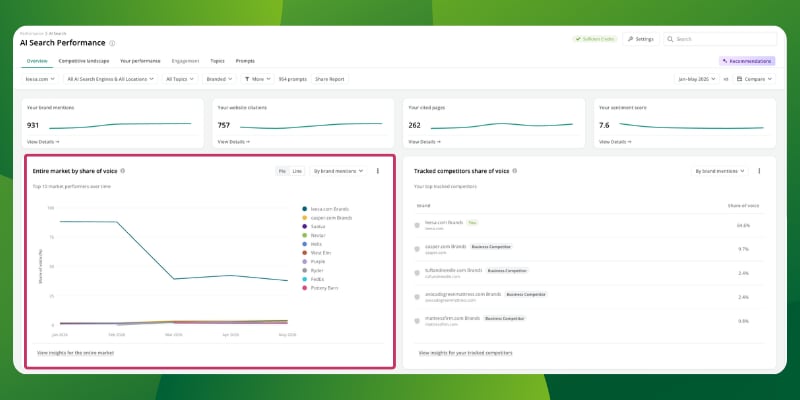Open the leesa.com domain dropdown

40,79
